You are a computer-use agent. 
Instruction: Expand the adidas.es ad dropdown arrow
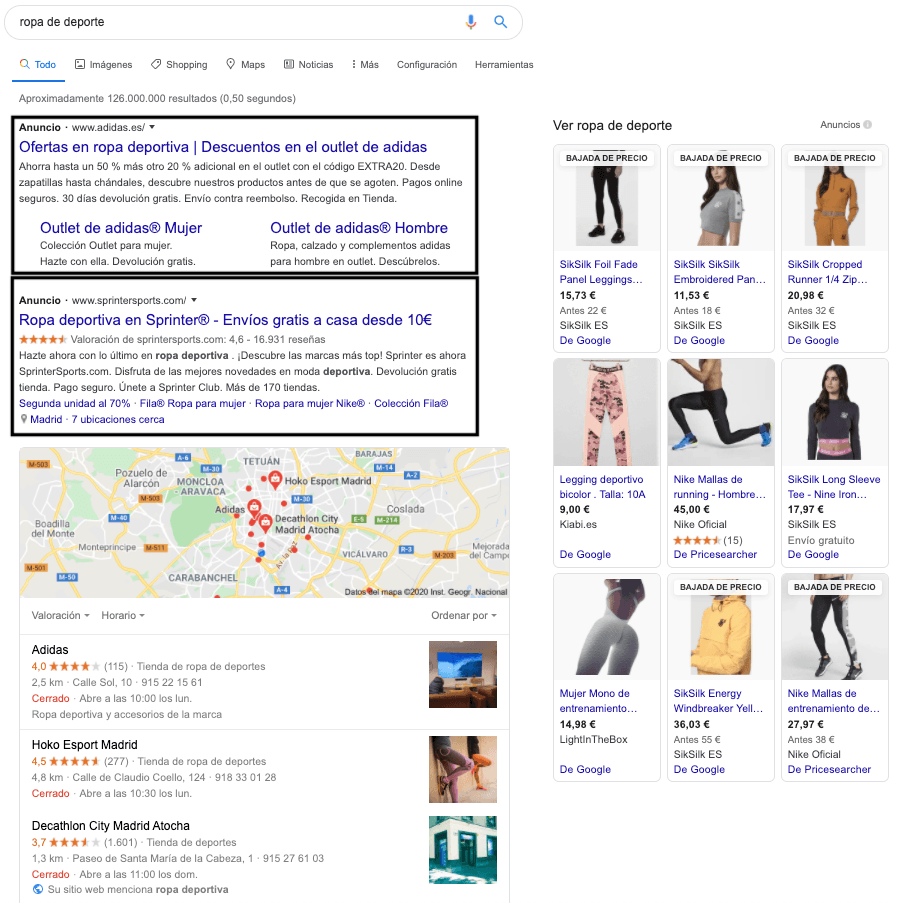click(152, 127)
